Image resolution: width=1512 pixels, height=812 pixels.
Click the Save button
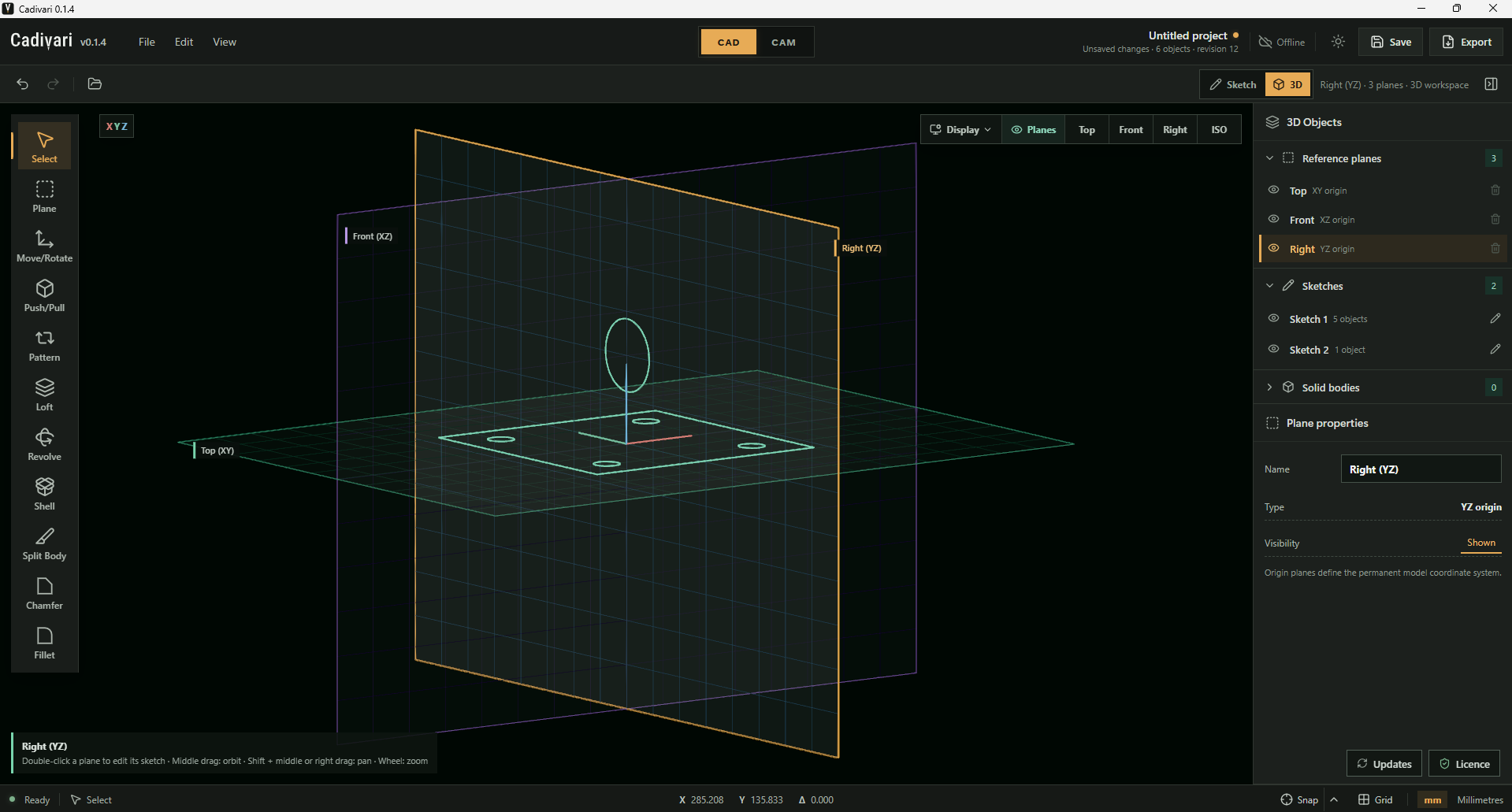1391,42
